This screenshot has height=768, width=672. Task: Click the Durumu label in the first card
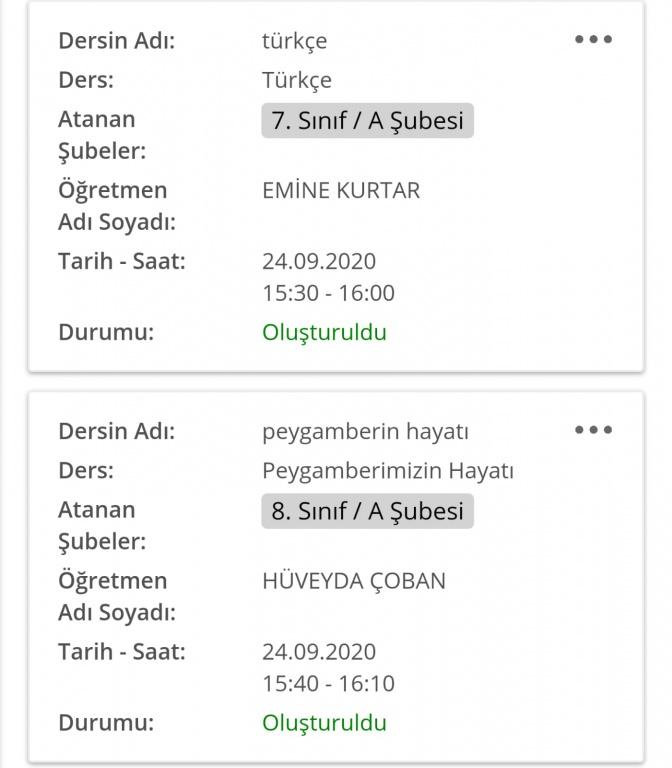106,332
